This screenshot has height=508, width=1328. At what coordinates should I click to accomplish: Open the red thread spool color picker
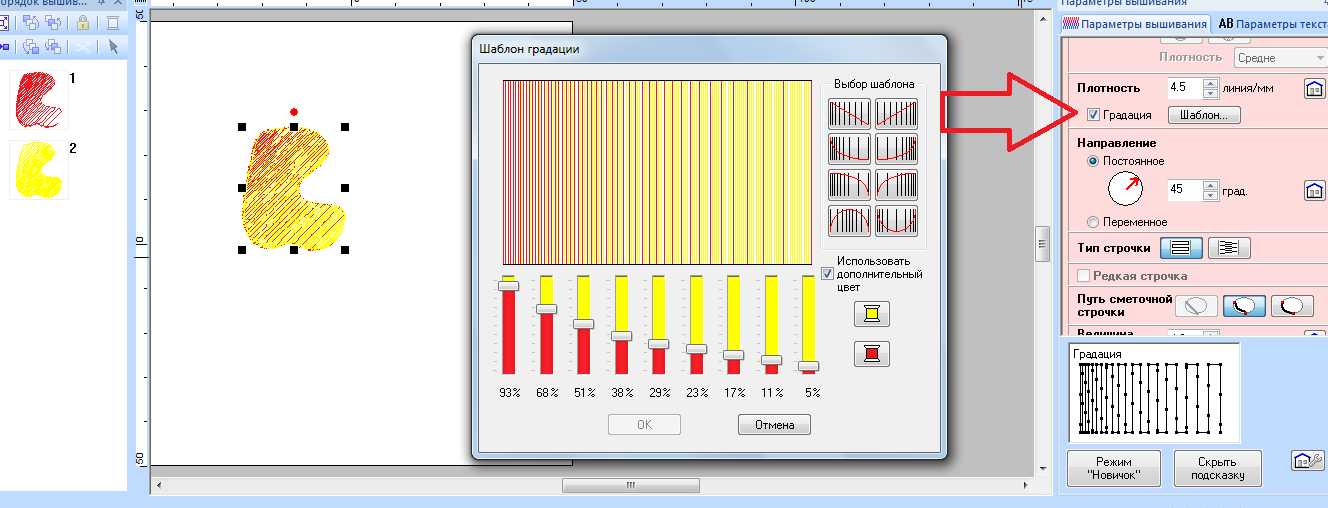click(871, 353)
